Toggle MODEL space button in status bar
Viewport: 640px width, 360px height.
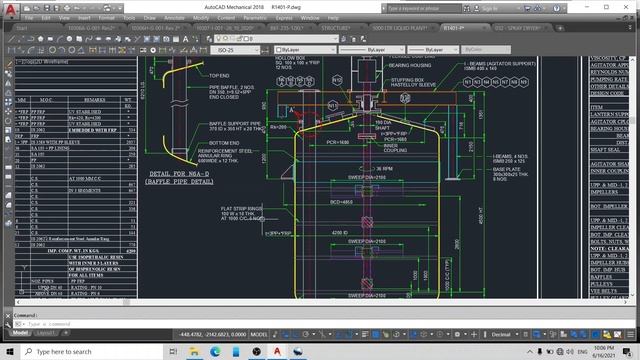click(x=259, y=334)
